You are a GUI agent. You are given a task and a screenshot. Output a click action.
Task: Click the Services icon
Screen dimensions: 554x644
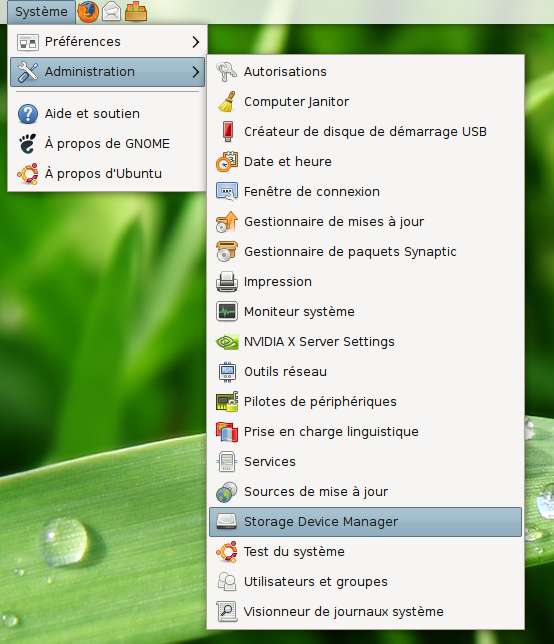coord(227,462)
